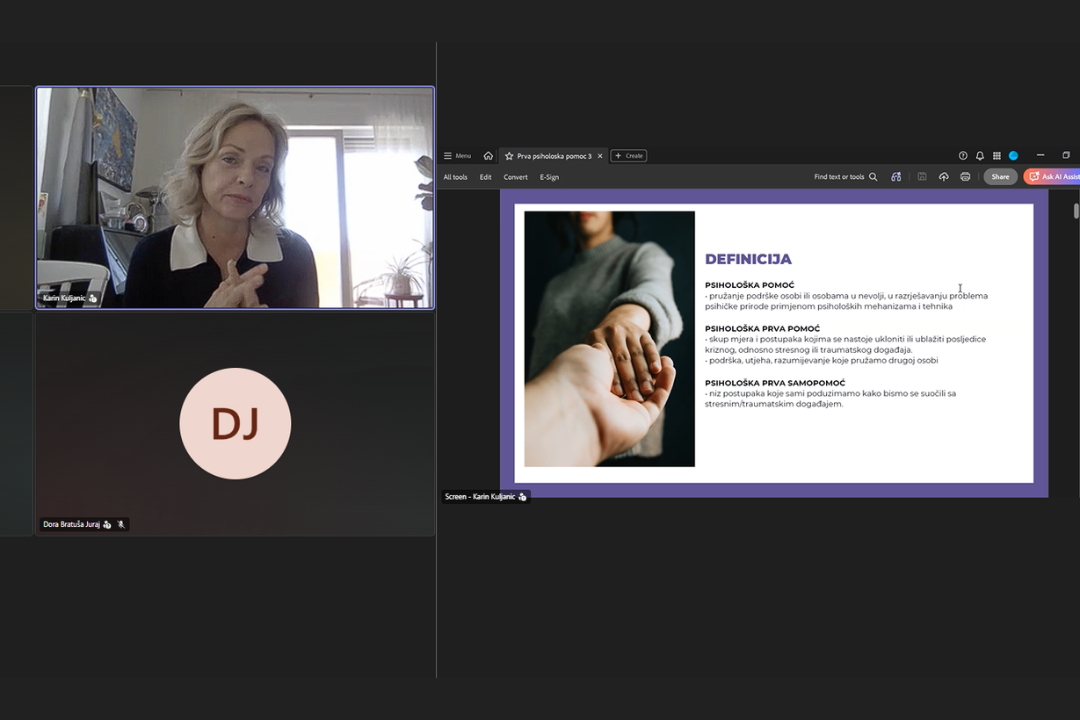Star the Prva psiholoska pomoc 3 document

click(x=509, y=156)
